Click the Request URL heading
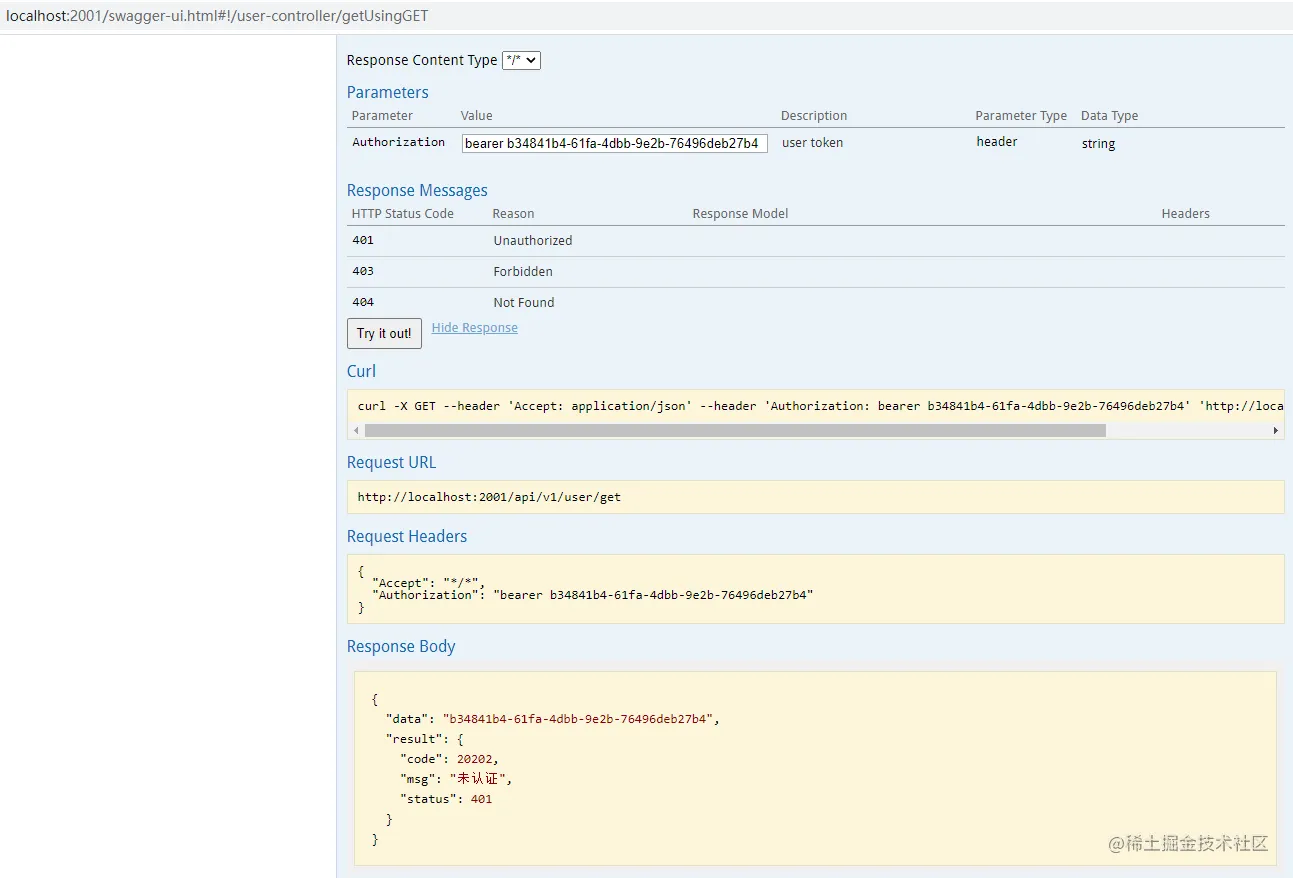The width and height of the screenshot is (1293, 878). coord(392,462)
